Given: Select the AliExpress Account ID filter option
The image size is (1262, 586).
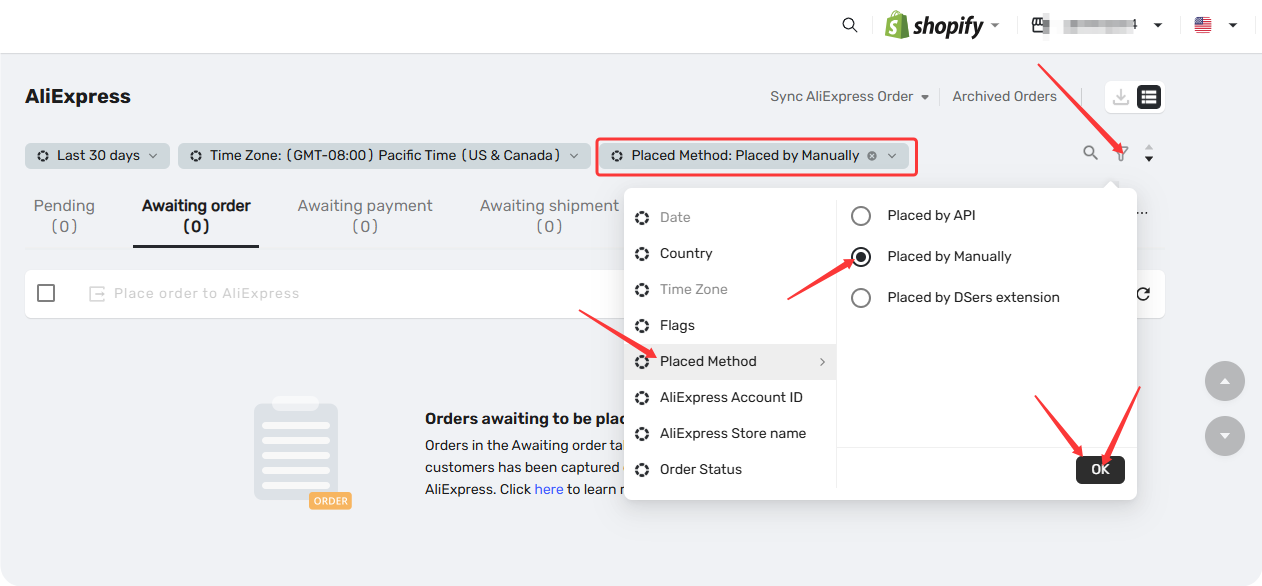Looking at the screenshot, I should point(730,397).
